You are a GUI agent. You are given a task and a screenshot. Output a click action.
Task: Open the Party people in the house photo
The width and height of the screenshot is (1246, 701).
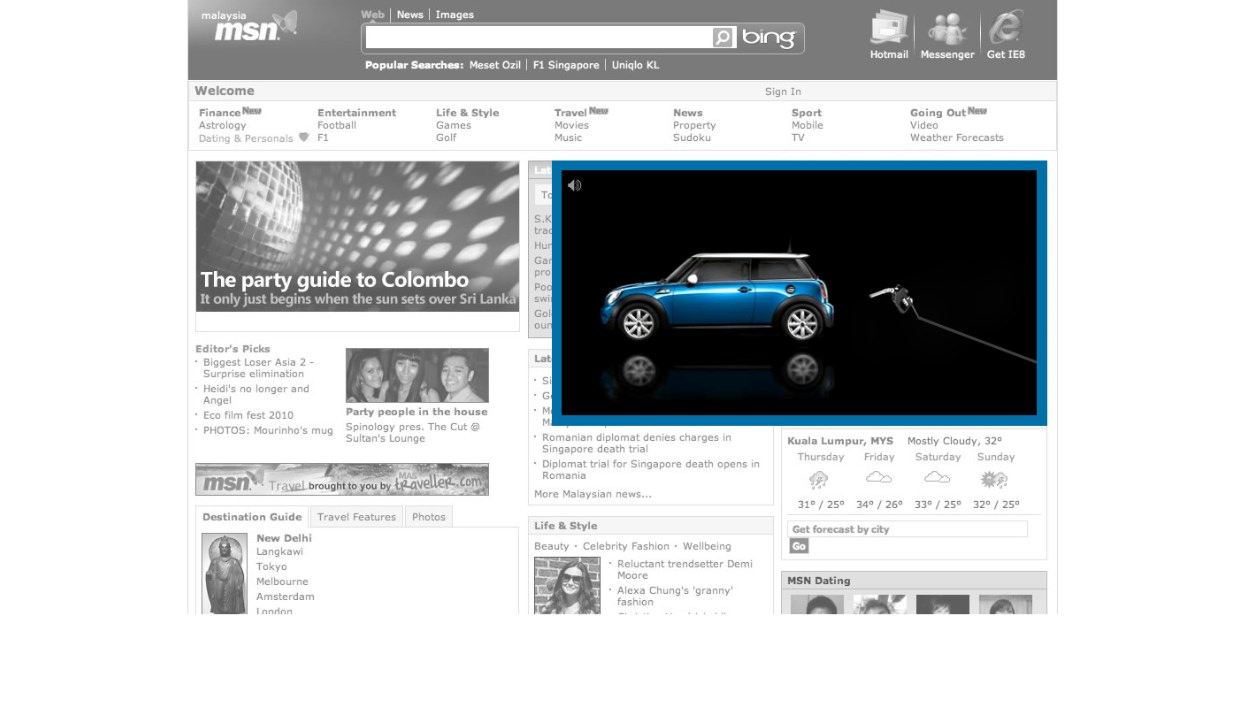tap(417, 375)
